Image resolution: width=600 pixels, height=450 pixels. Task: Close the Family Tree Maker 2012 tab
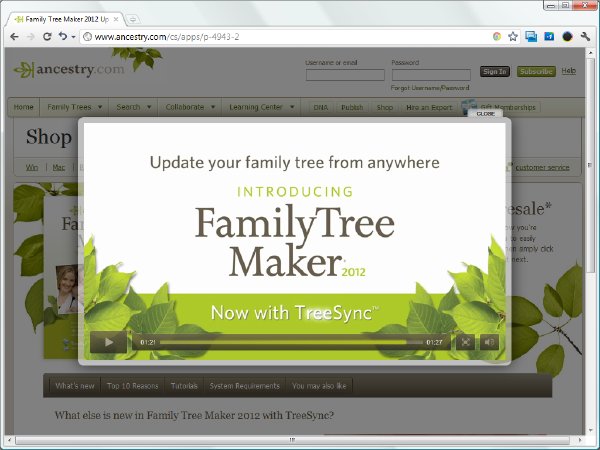click(x=116, y=19)
